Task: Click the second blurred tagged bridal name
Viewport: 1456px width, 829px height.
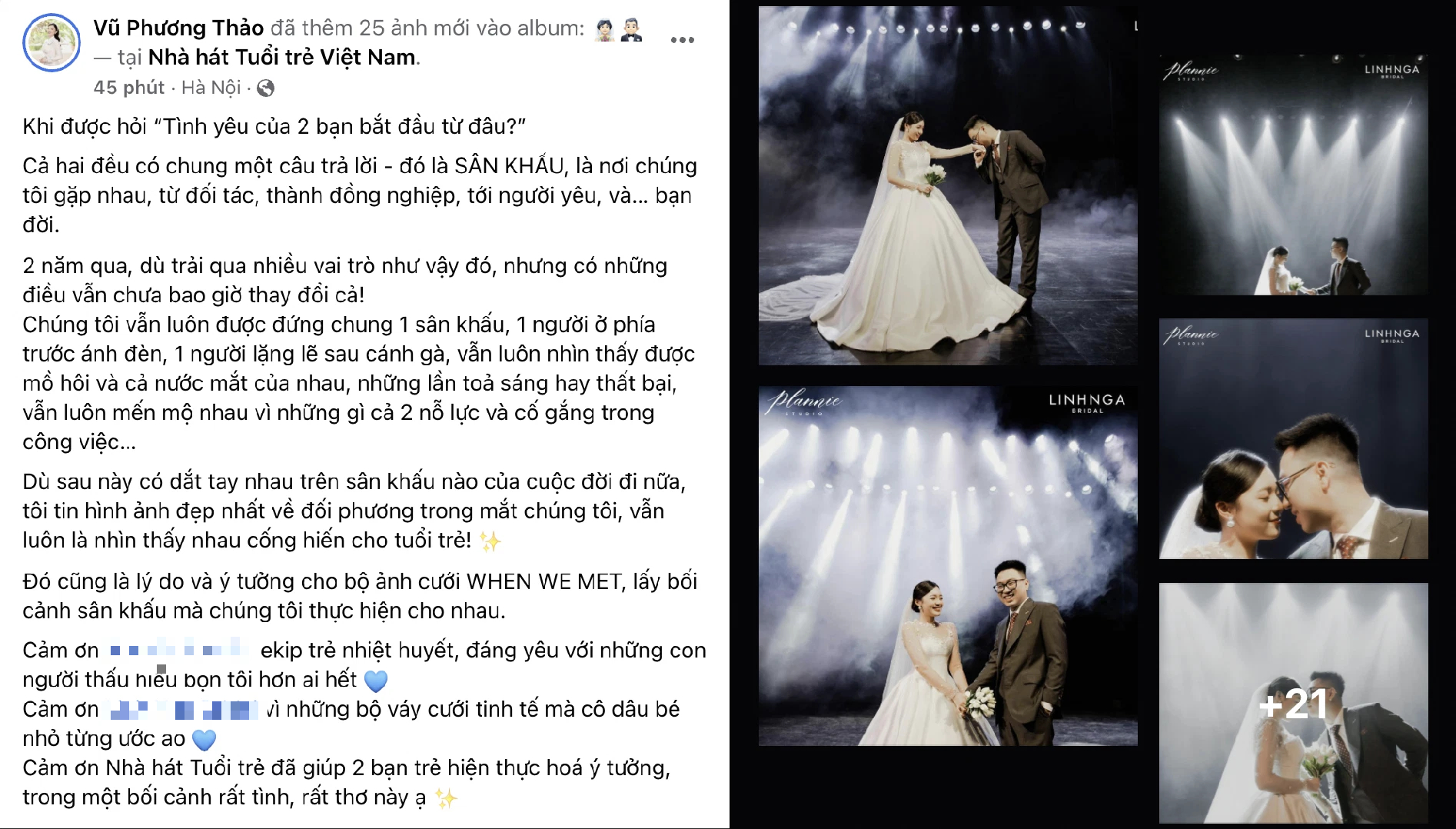Action: [184, 709]
